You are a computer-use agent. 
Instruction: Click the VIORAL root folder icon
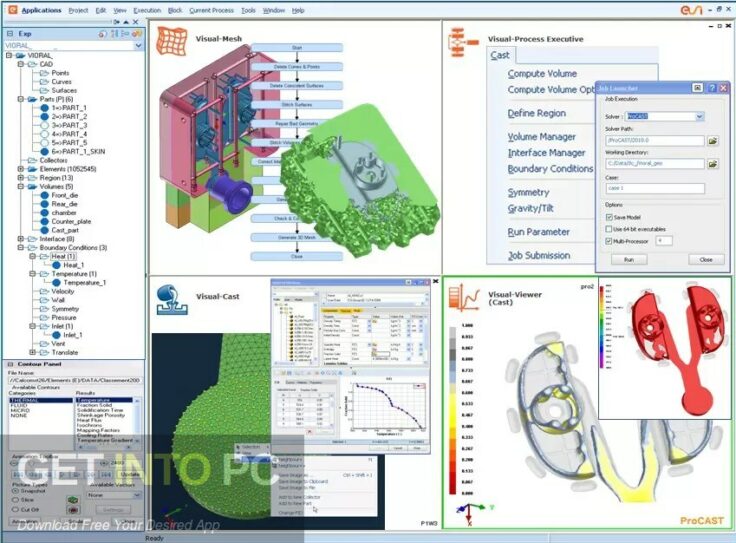[x=20, y=55]
